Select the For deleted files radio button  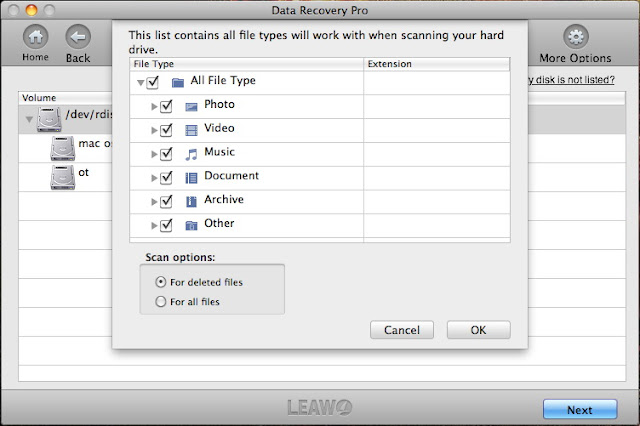[160, 282]
